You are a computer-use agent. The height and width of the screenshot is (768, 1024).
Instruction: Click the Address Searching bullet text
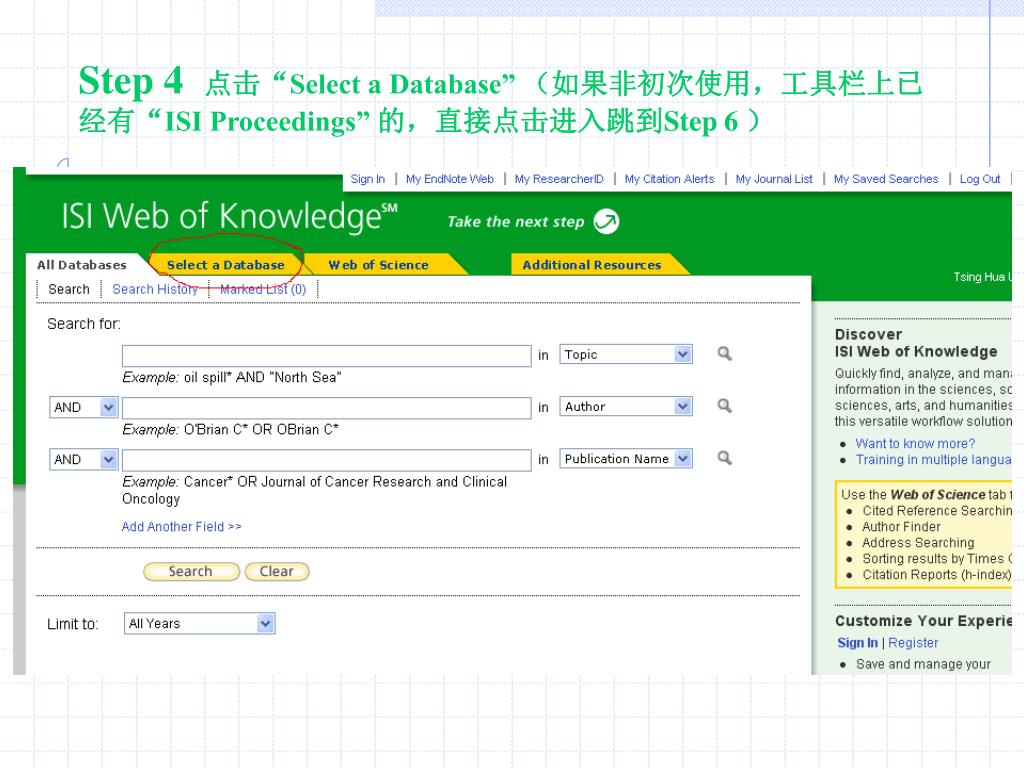point(918,543)
